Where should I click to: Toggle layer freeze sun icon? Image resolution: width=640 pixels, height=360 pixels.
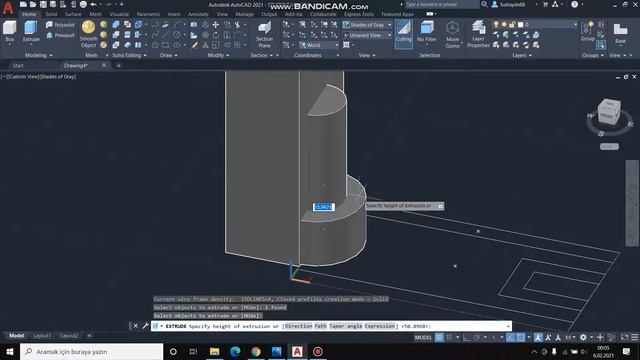(x=504, y=24)
